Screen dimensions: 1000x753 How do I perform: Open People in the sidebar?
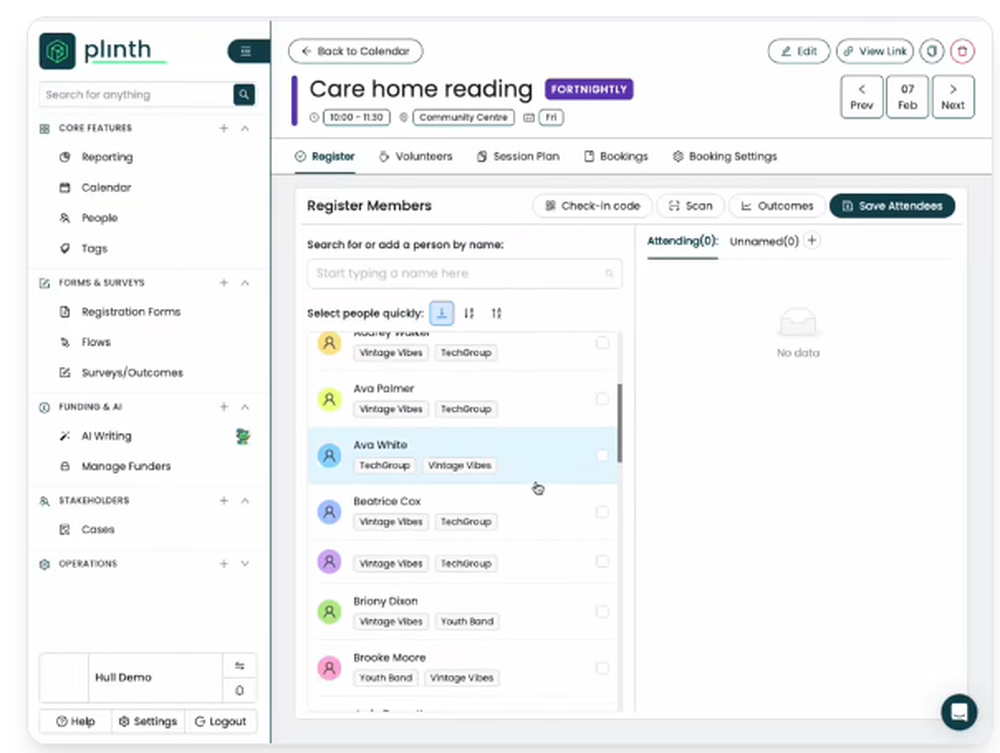(99, 218)
